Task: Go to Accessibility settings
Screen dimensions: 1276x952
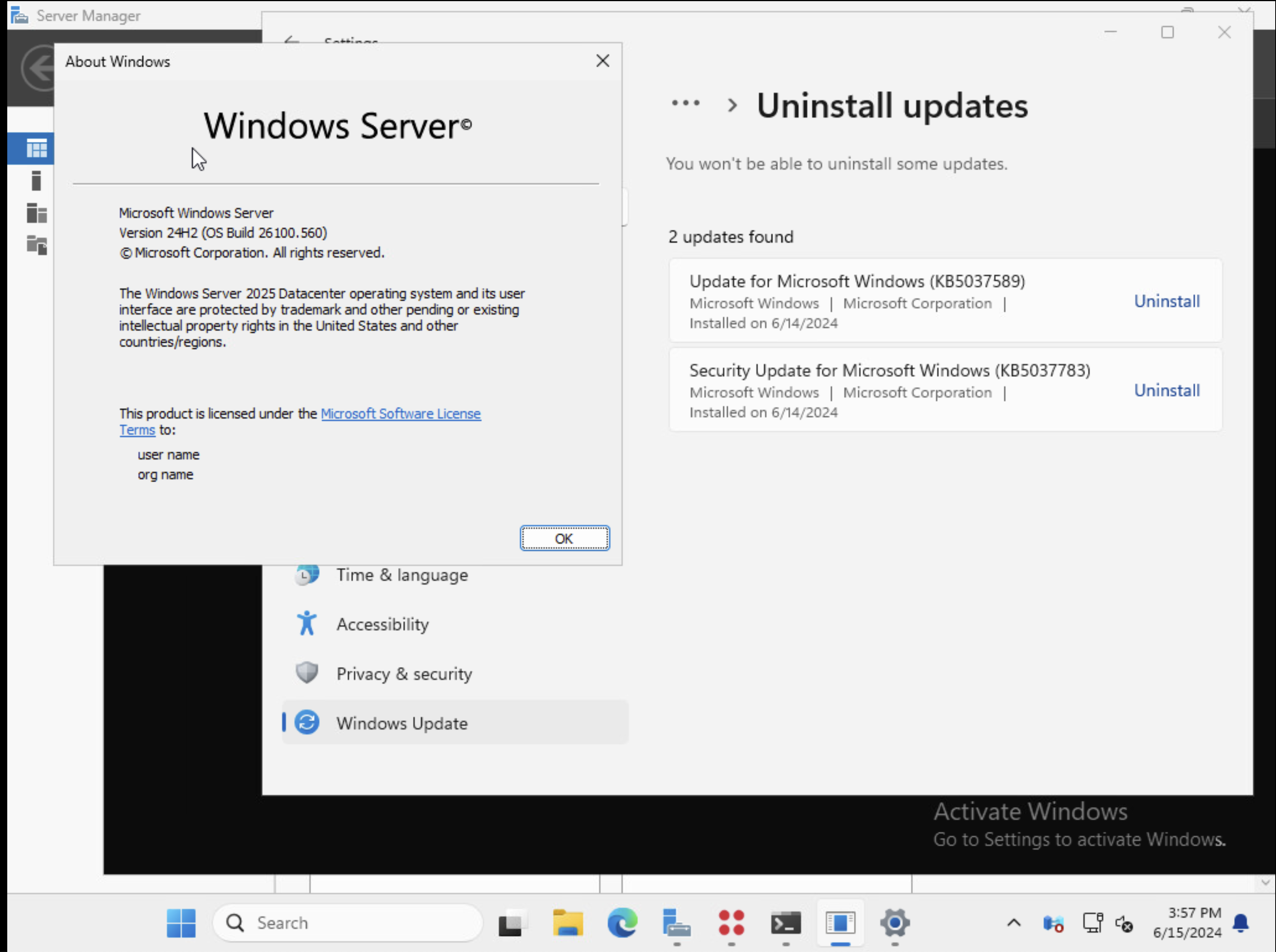Action: tap(382, 624)
